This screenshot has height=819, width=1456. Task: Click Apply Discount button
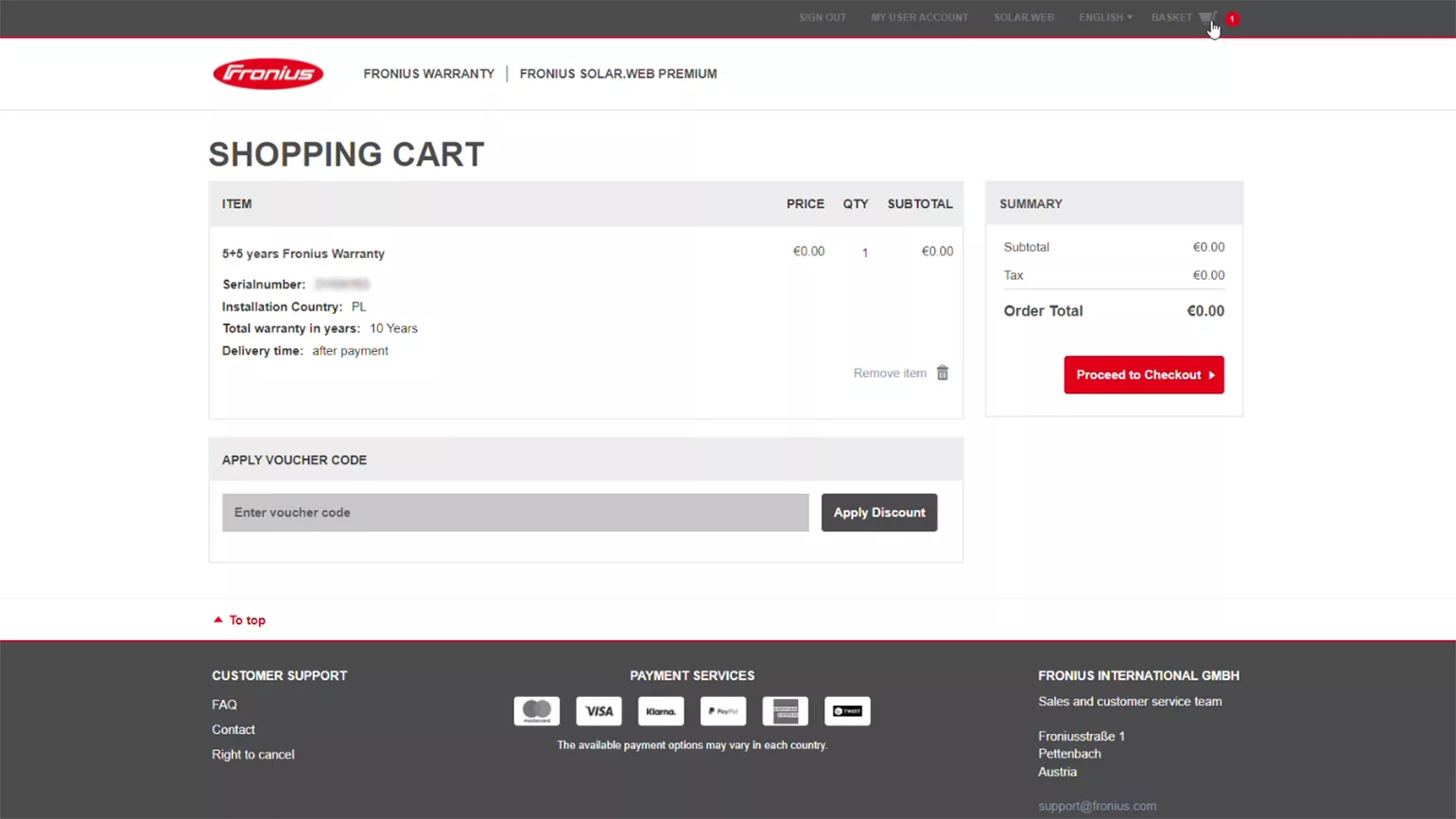[x=879, y=513]
